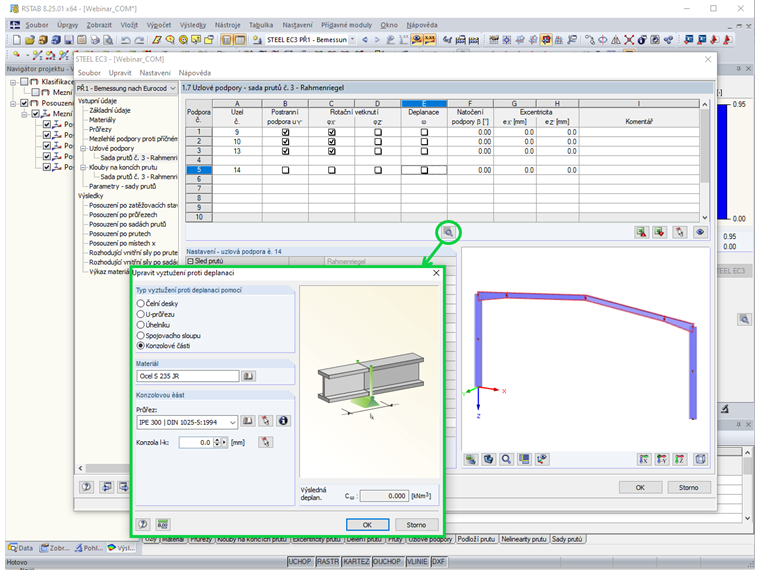
Task: Open Přídavné moduly menu
Action: (346, 25)
